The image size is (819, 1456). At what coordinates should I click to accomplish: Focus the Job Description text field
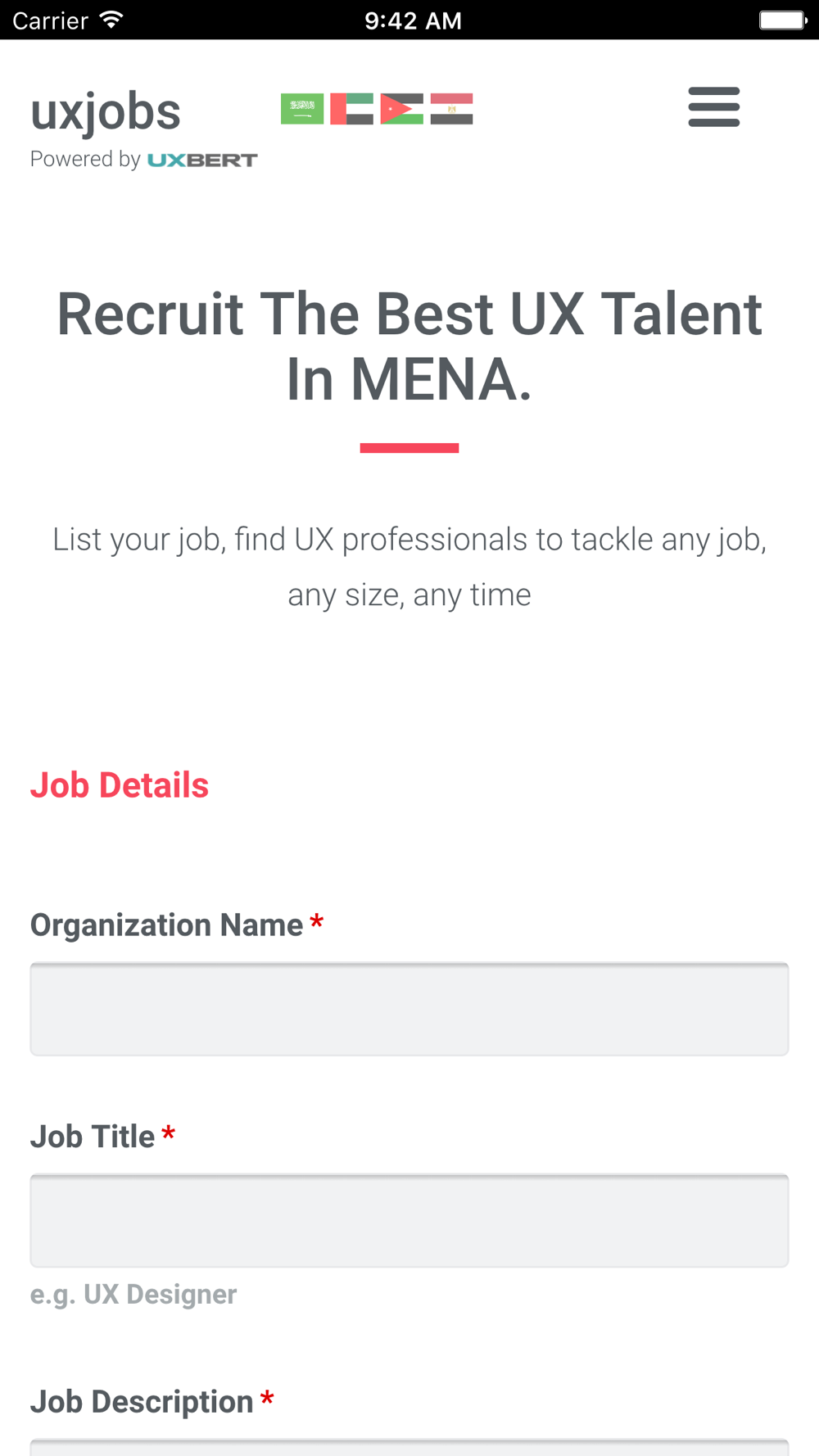(x=409, y=1447)
